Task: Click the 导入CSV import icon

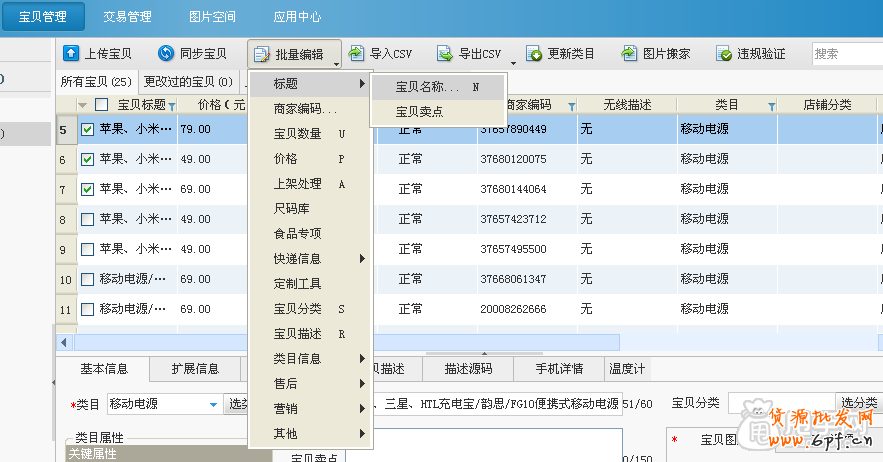Action: coord(357,53)
